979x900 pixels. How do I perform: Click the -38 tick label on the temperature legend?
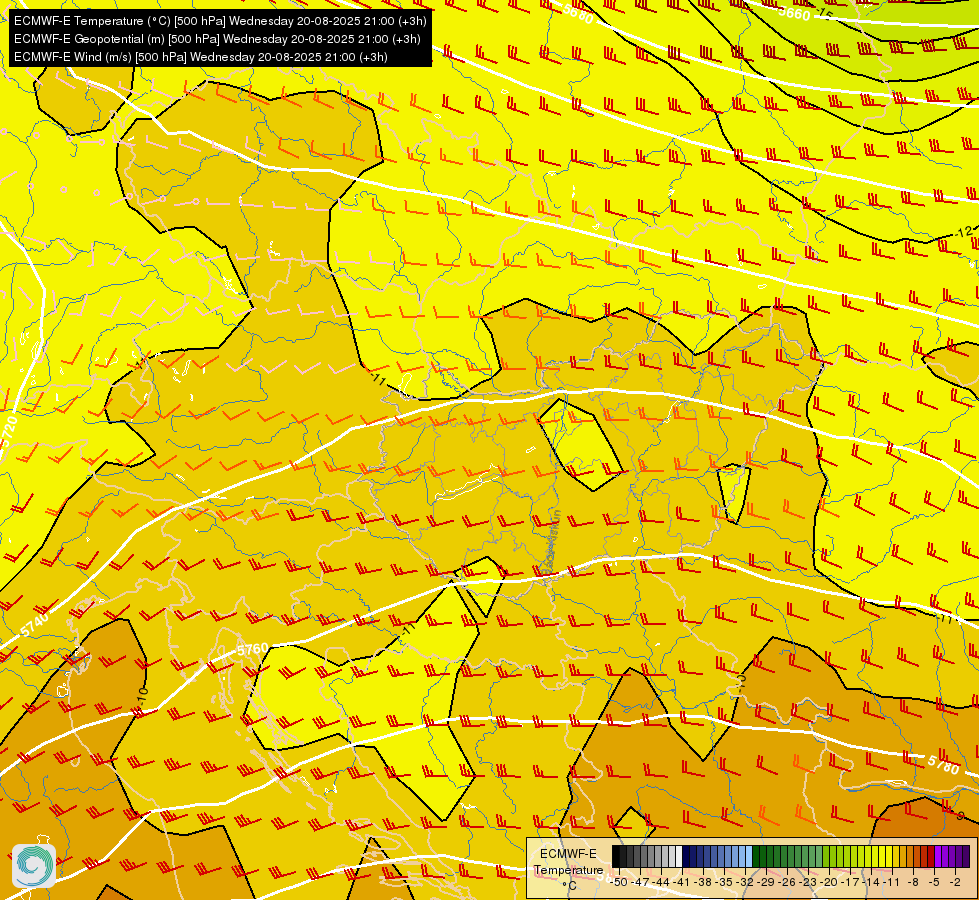704,882
